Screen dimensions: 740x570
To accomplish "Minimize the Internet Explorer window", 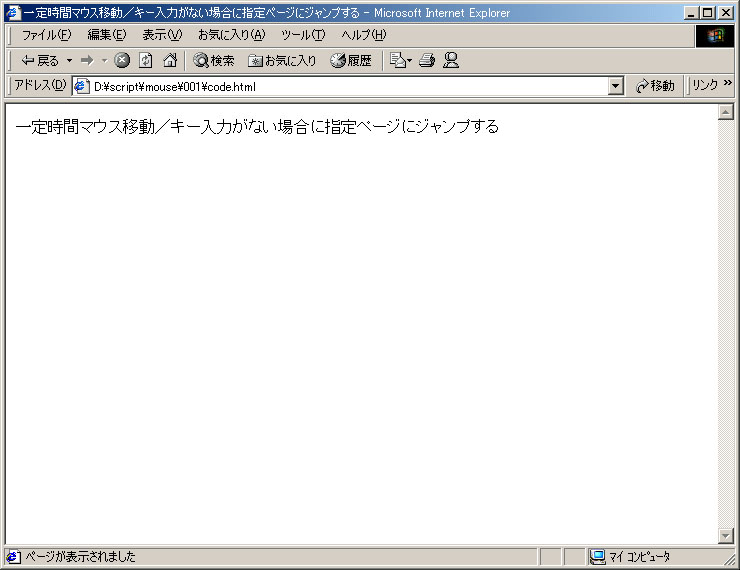I will point(691,13).
